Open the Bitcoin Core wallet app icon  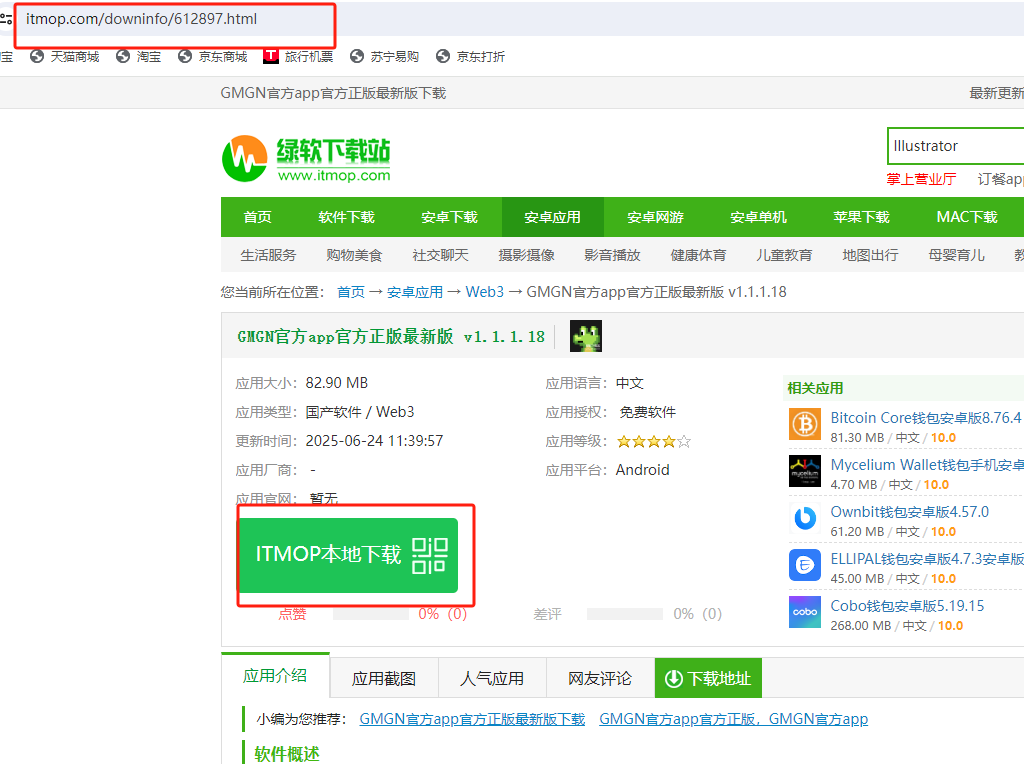tap(804, 424)
